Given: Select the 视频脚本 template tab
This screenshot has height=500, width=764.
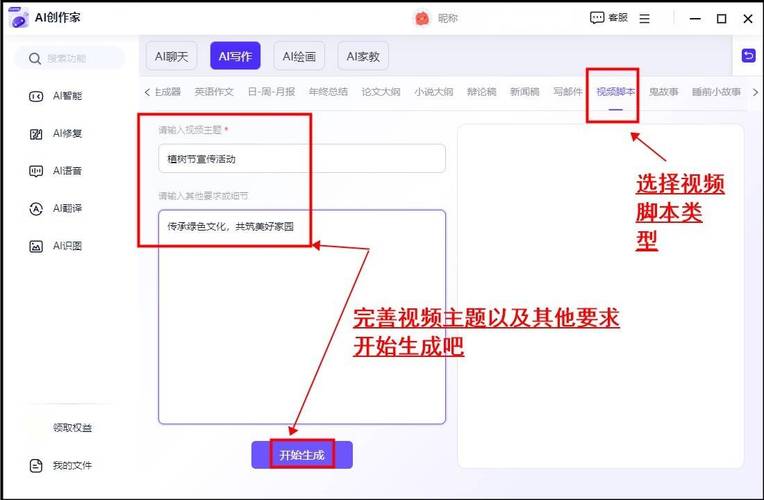Looking at the screenshot, I should point(615,92).
